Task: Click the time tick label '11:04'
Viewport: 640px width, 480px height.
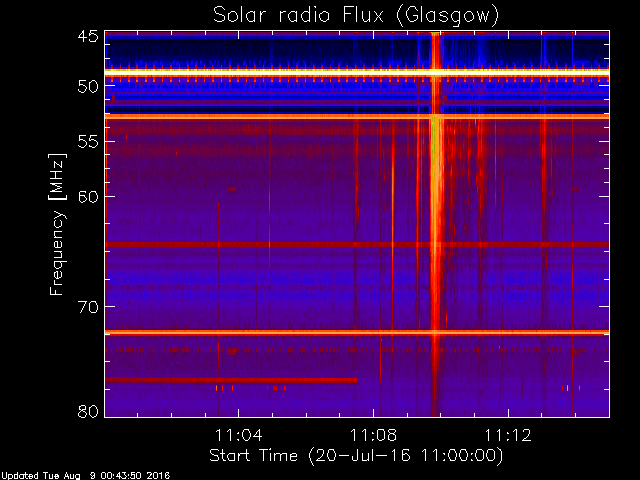Action: 238,435
